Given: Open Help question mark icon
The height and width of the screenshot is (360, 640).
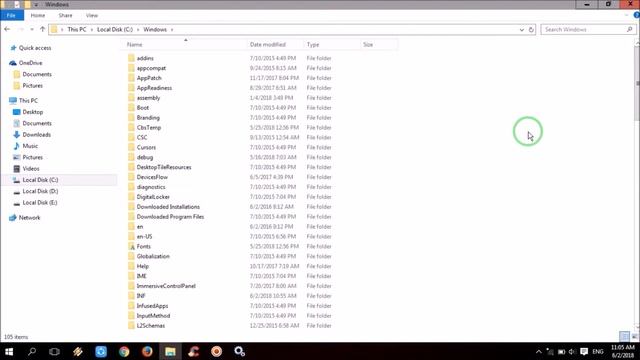Looking at the screenshot, I should click(636, 15).
